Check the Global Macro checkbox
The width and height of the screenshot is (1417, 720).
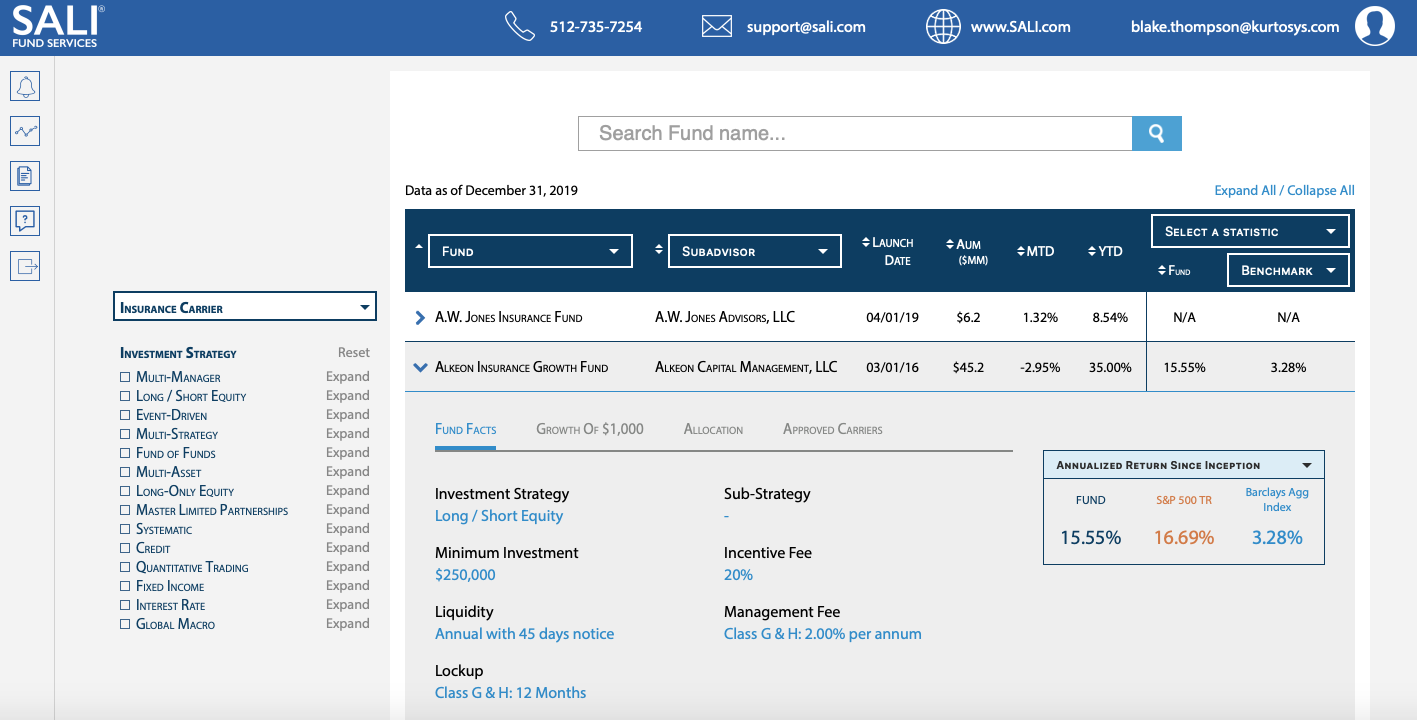(125, 624)
